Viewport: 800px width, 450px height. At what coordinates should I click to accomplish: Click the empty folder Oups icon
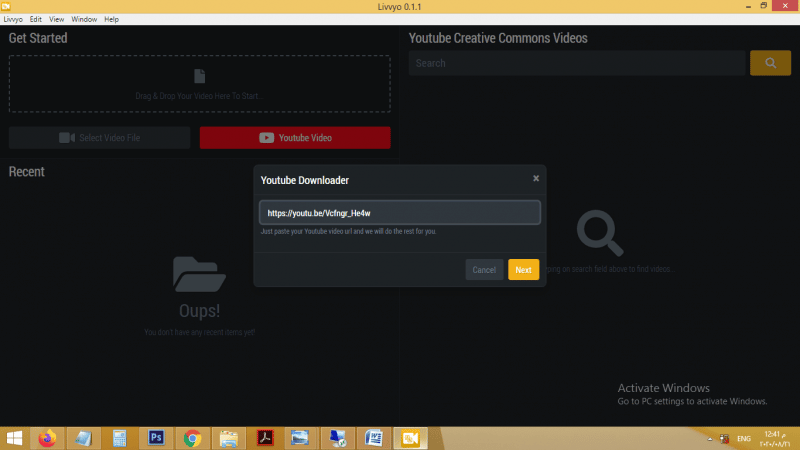point(199,274)
